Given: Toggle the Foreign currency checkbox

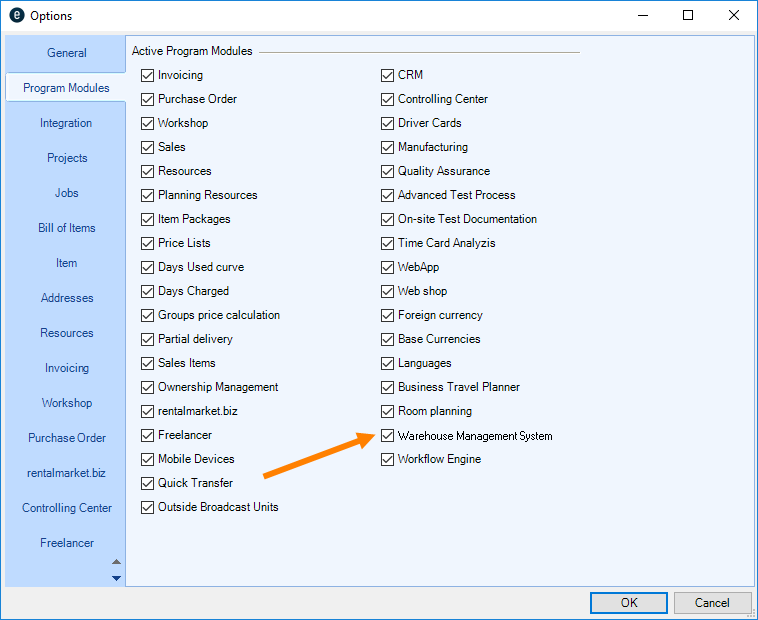Looking at the screenshot, I should [388, 316].
